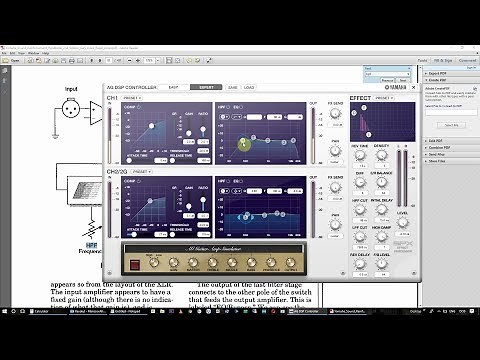Click the effect LEVEL knob
The width and height of the screenshot is (480, 360).
click(x=402, y=222)
